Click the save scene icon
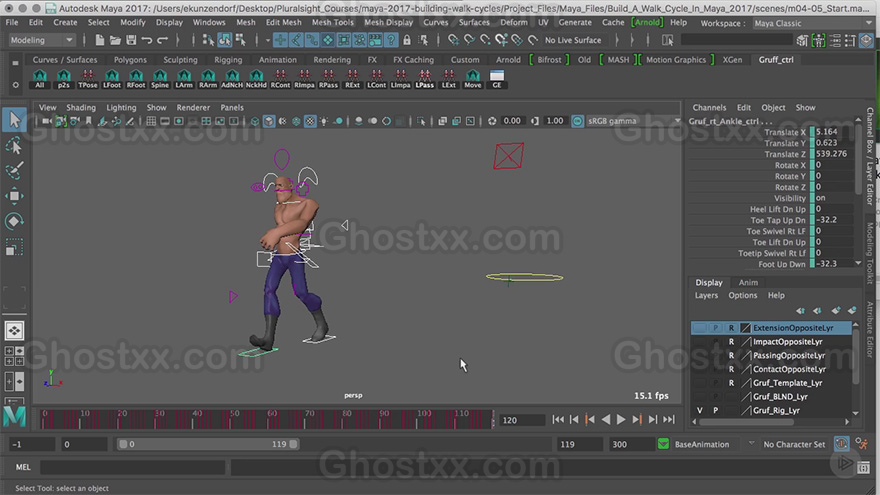880x495 pixels. [131, 40]
